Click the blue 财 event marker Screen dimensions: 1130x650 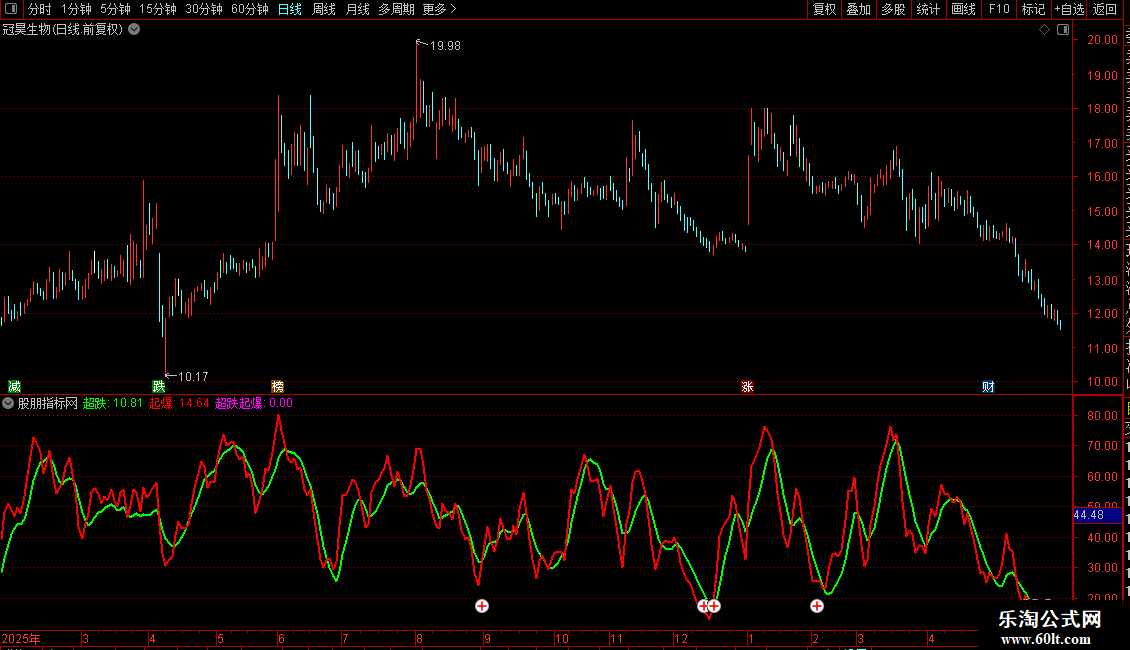click(x=988, y=387)
